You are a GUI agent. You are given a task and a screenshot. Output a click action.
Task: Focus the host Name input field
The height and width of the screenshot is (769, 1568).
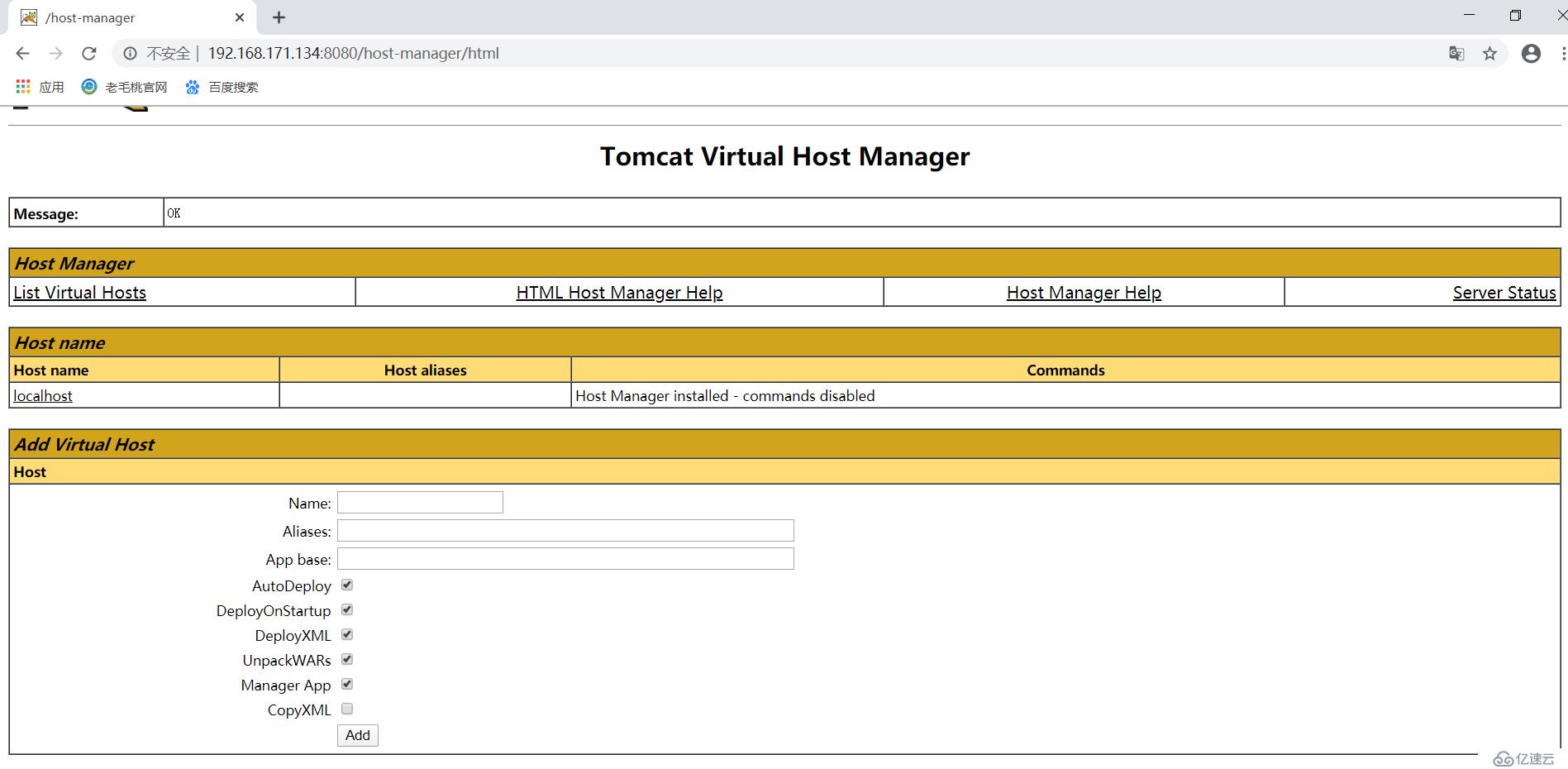coord(420,502)
